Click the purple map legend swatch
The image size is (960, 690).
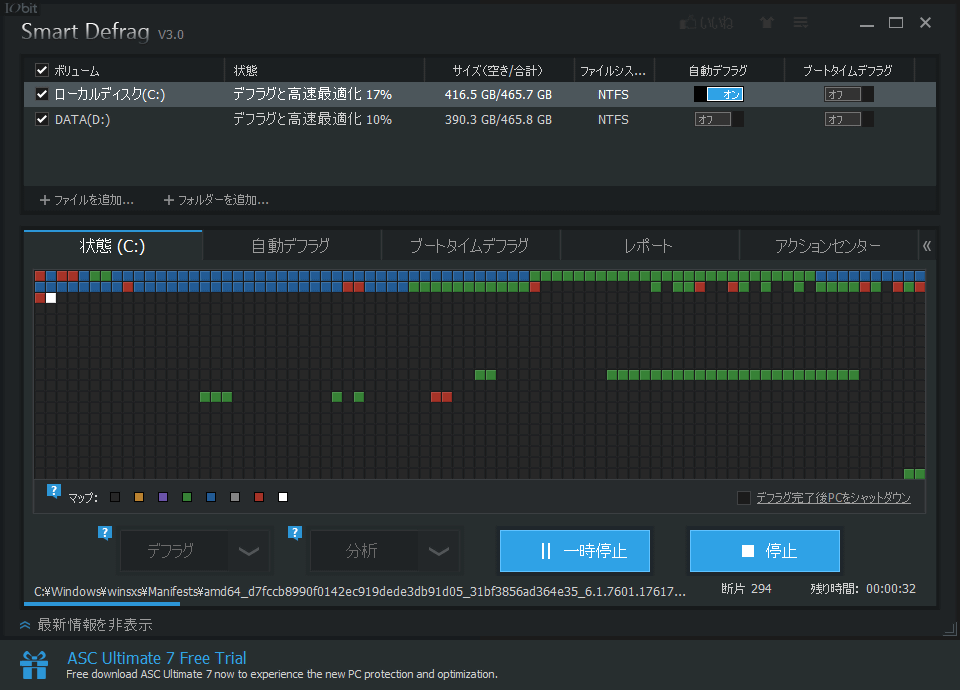163,497
